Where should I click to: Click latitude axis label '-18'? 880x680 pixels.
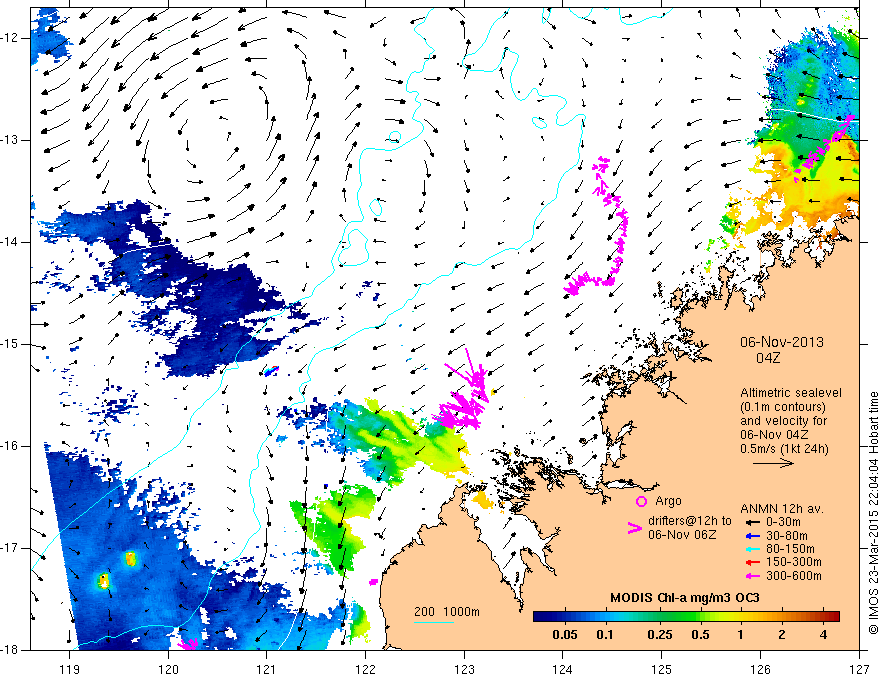click(x=10, y=650)
